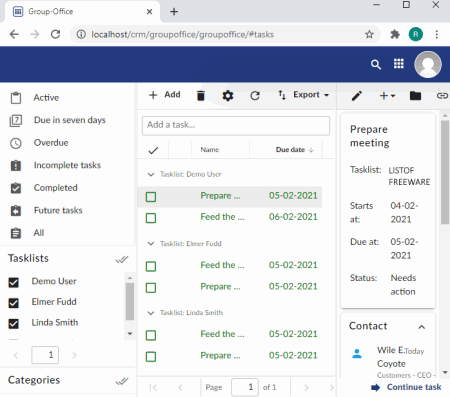Focus the Add a task field

[236, 125]
